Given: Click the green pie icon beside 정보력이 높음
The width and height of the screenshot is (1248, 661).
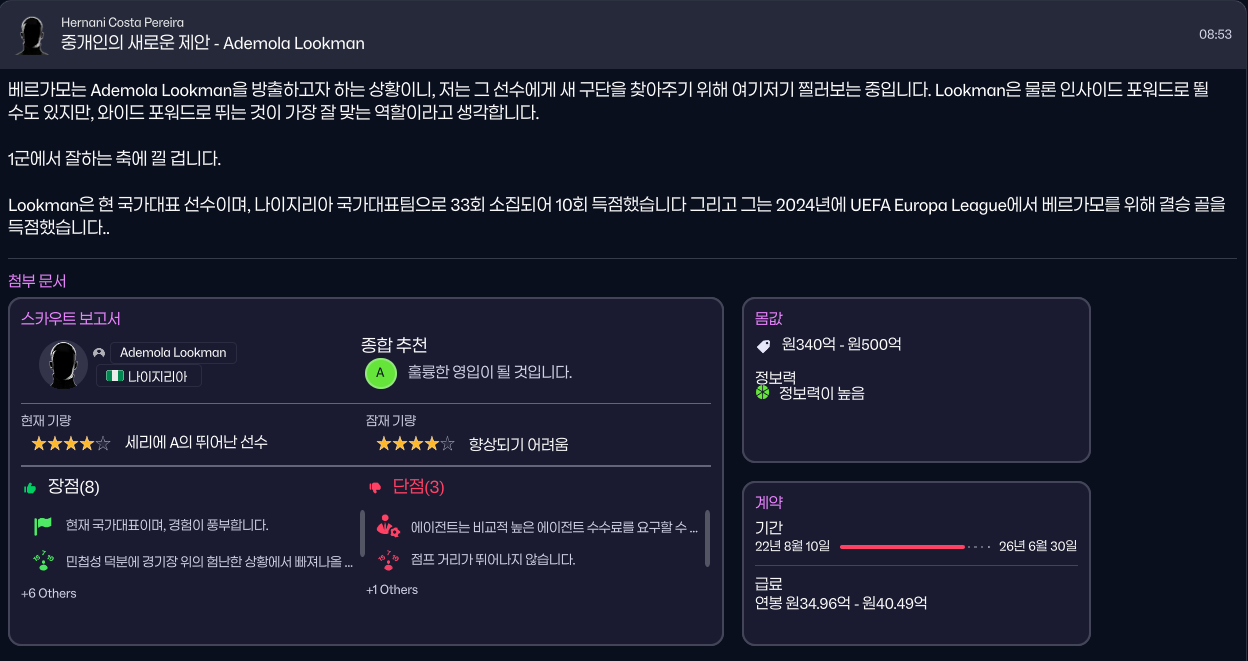Looking at the screenshot, I should (762, 394).
